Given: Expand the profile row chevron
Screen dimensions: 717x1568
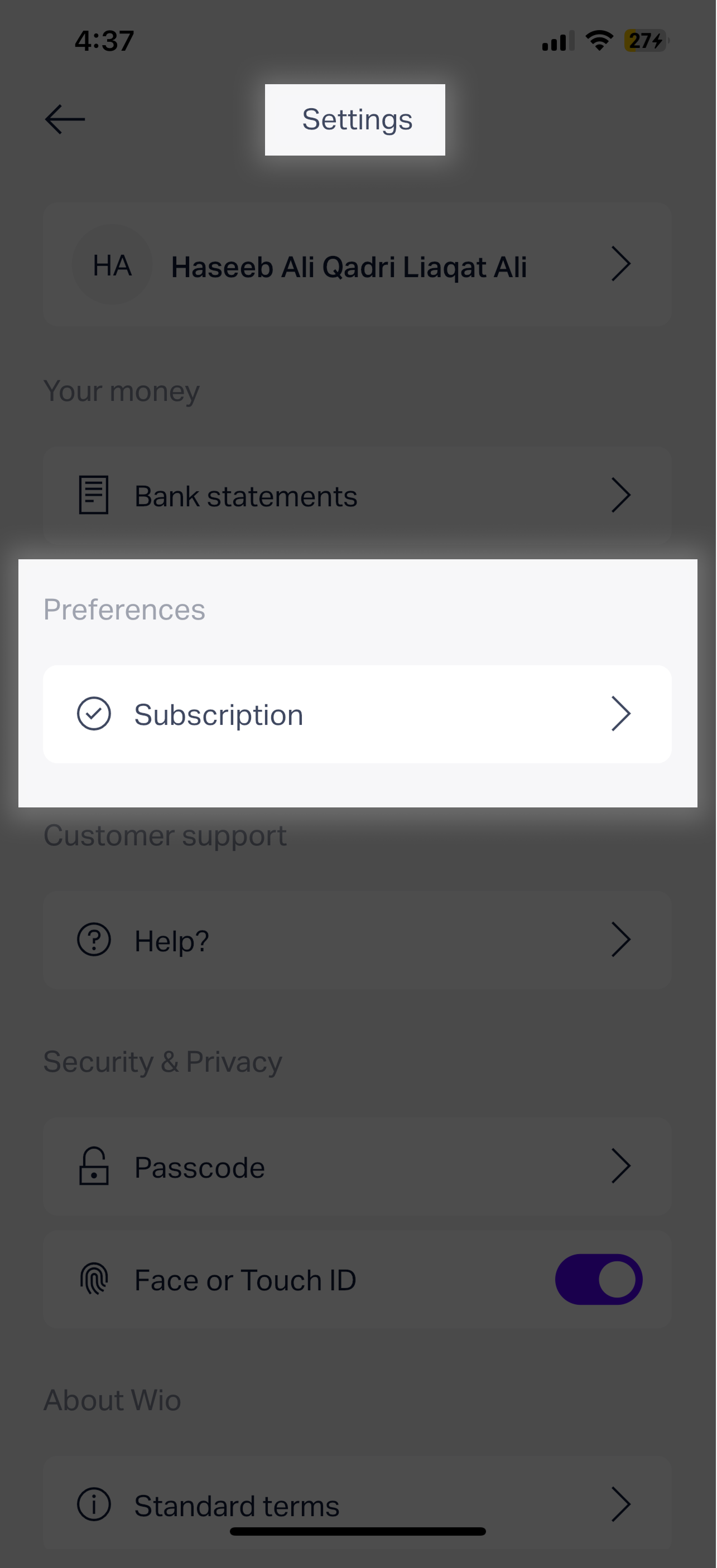Looking at the screenshot, I should pos(620,264).
